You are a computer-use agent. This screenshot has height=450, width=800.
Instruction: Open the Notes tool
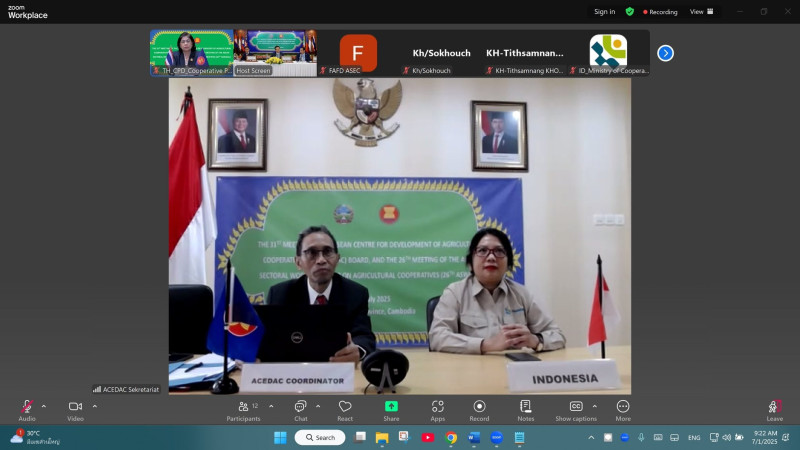point(526,411)
